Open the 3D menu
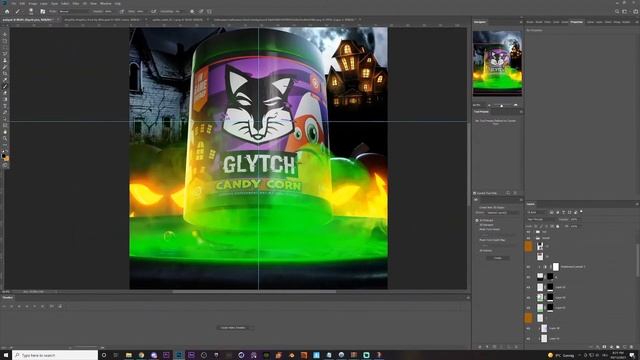640x360 pixels. [85, 3]
